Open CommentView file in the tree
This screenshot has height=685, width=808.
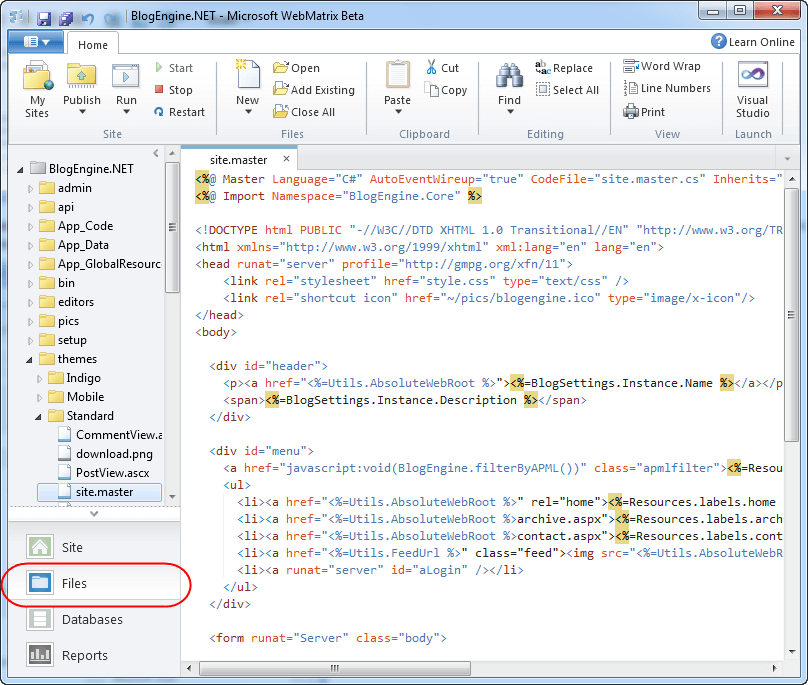coord(111,435)
